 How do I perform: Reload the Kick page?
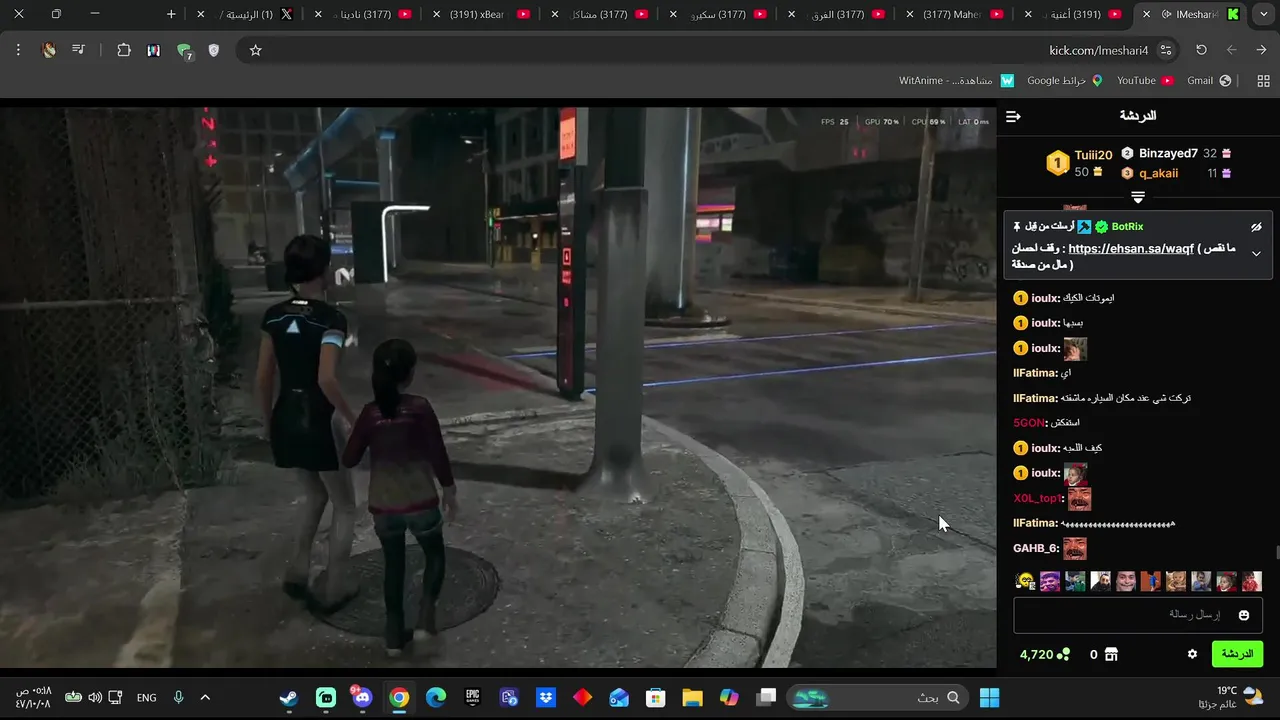point(1201,50)
